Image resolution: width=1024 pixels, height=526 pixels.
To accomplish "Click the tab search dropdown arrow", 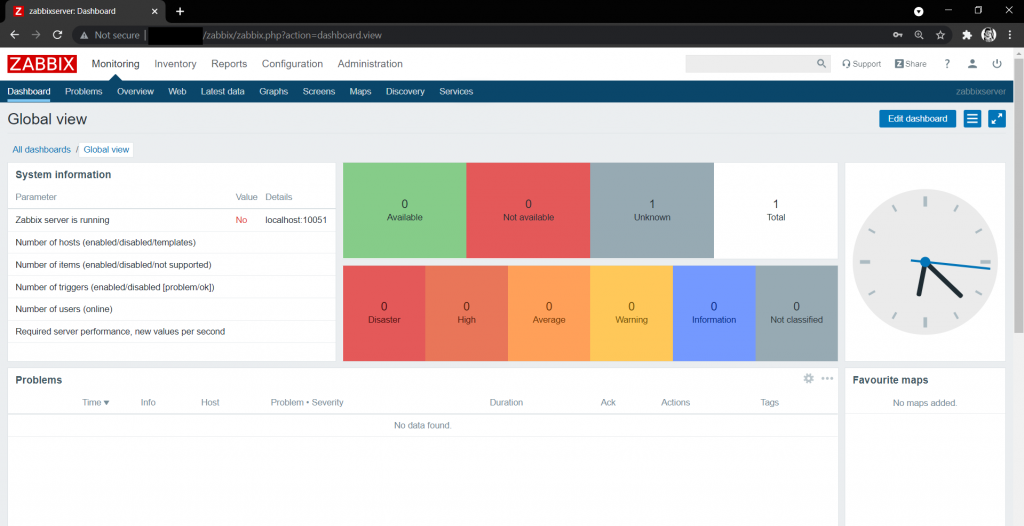I will [918, 11].
